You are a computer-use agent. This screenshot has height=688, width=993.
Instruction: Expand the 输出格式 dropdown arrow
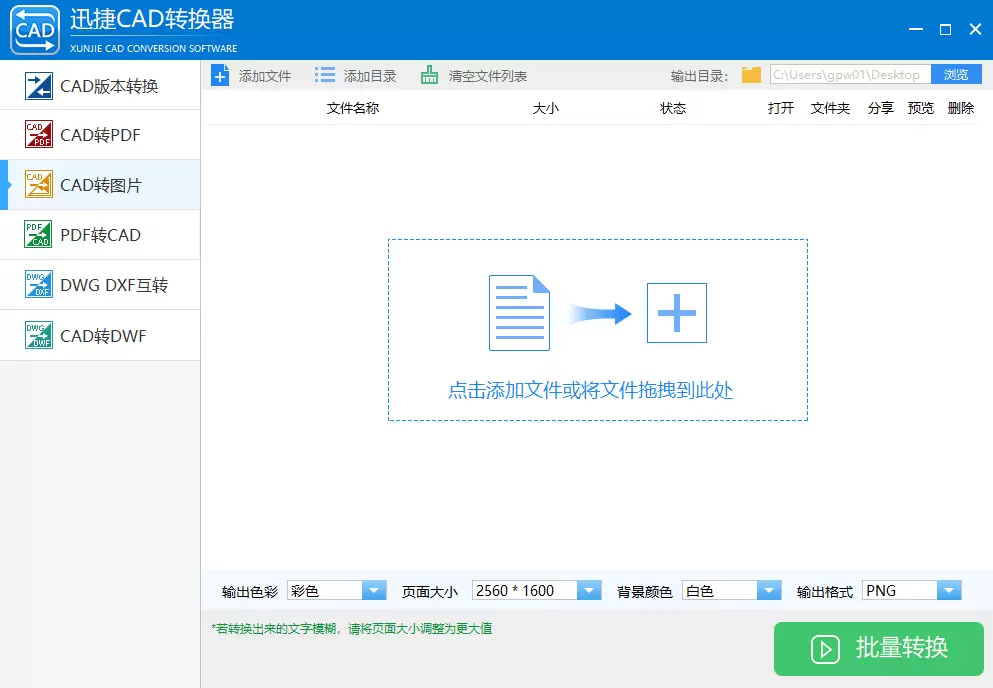[949, 590]
